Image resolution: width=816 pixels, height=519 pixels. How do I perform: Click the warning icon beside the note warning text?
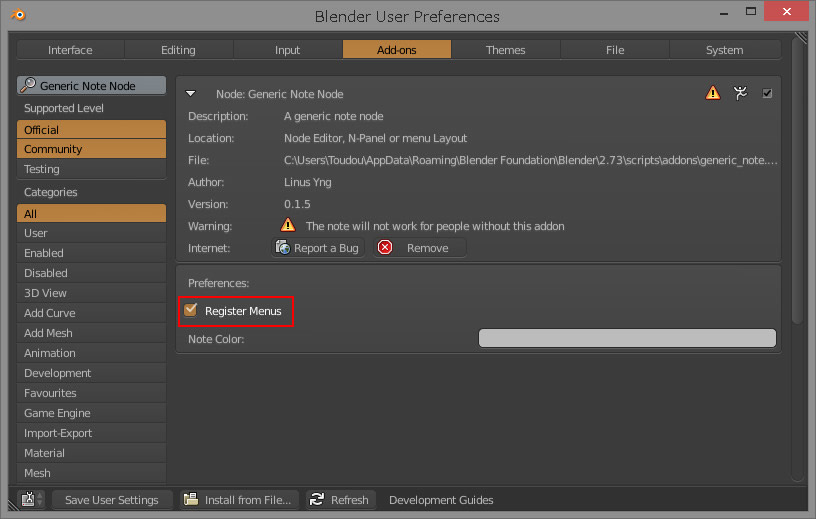[x=288, y=225]
